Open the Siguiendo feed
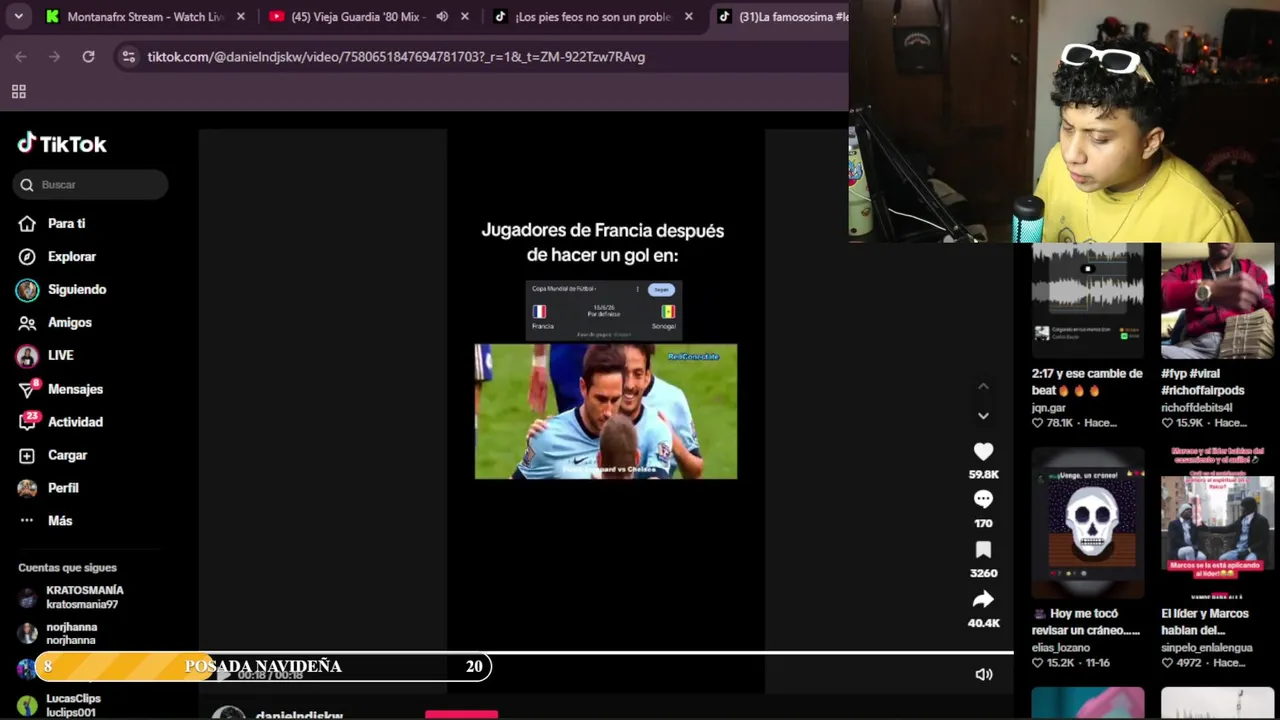The image size is (1280, 720). [77, 289]
